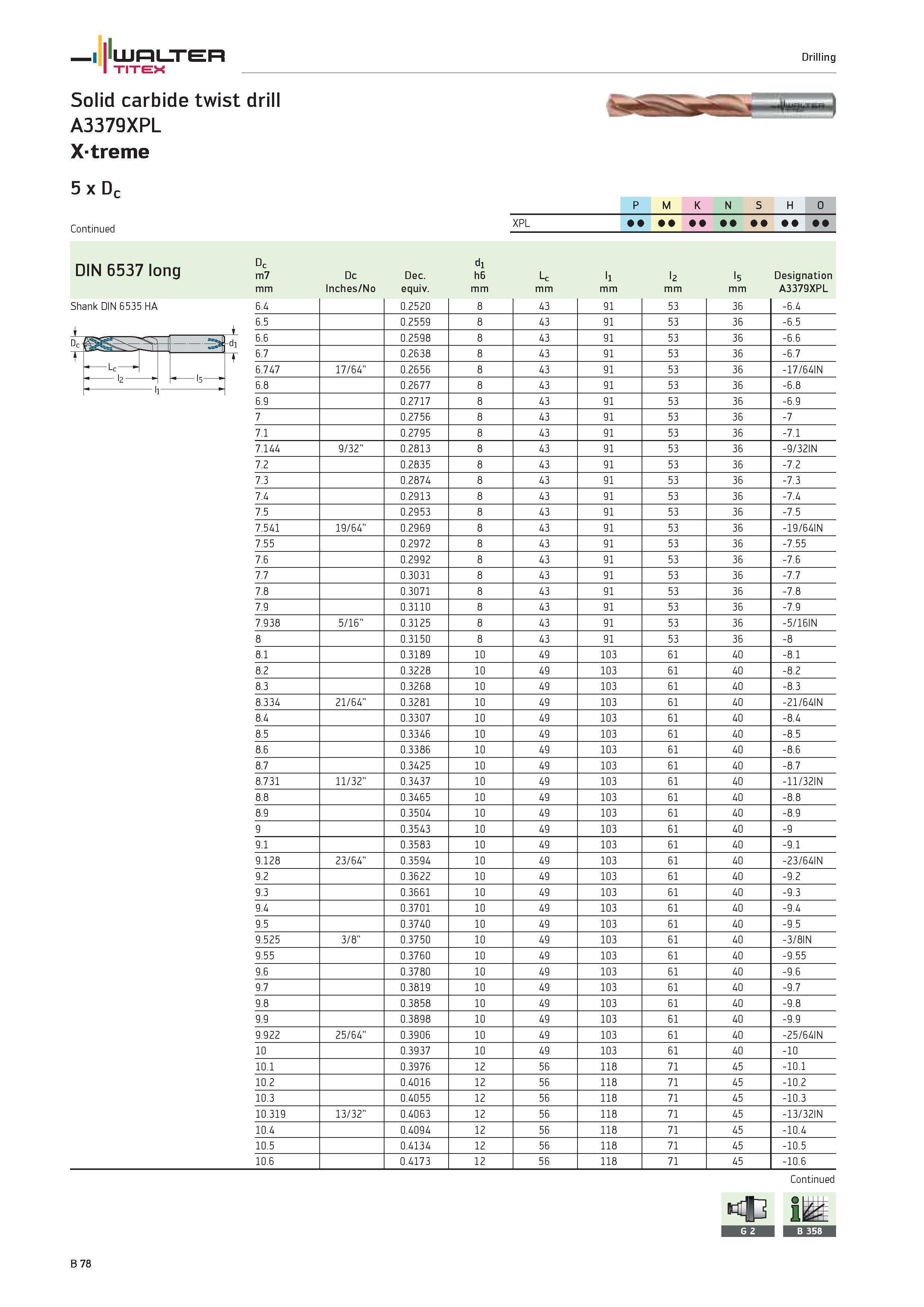
Task: Click the drill dimension diagram under Shank DIN 6535 HA
Action: tap(154, 360)
